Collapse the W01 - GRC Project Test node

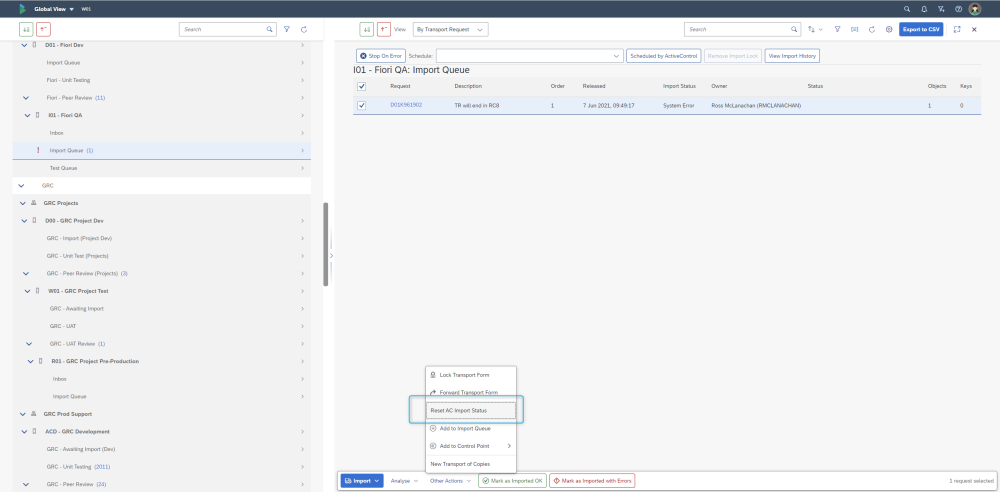click(x=27, y=291)
